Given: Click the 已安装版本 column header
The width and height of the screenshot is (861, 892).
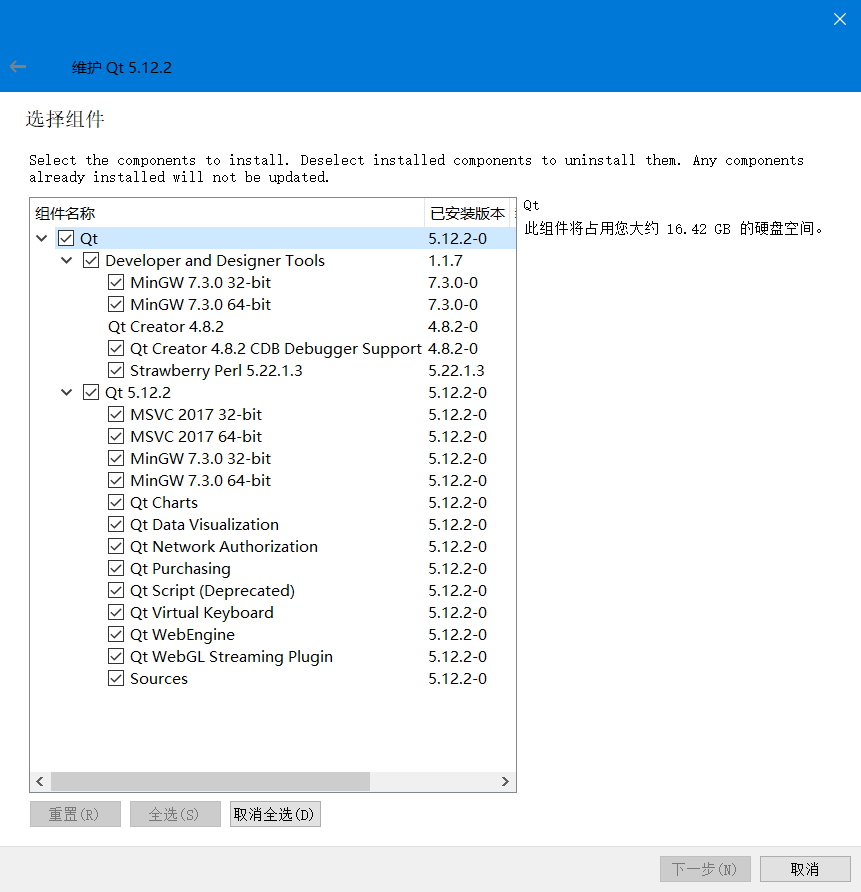Looking at the screenshot, I should 467,213.
